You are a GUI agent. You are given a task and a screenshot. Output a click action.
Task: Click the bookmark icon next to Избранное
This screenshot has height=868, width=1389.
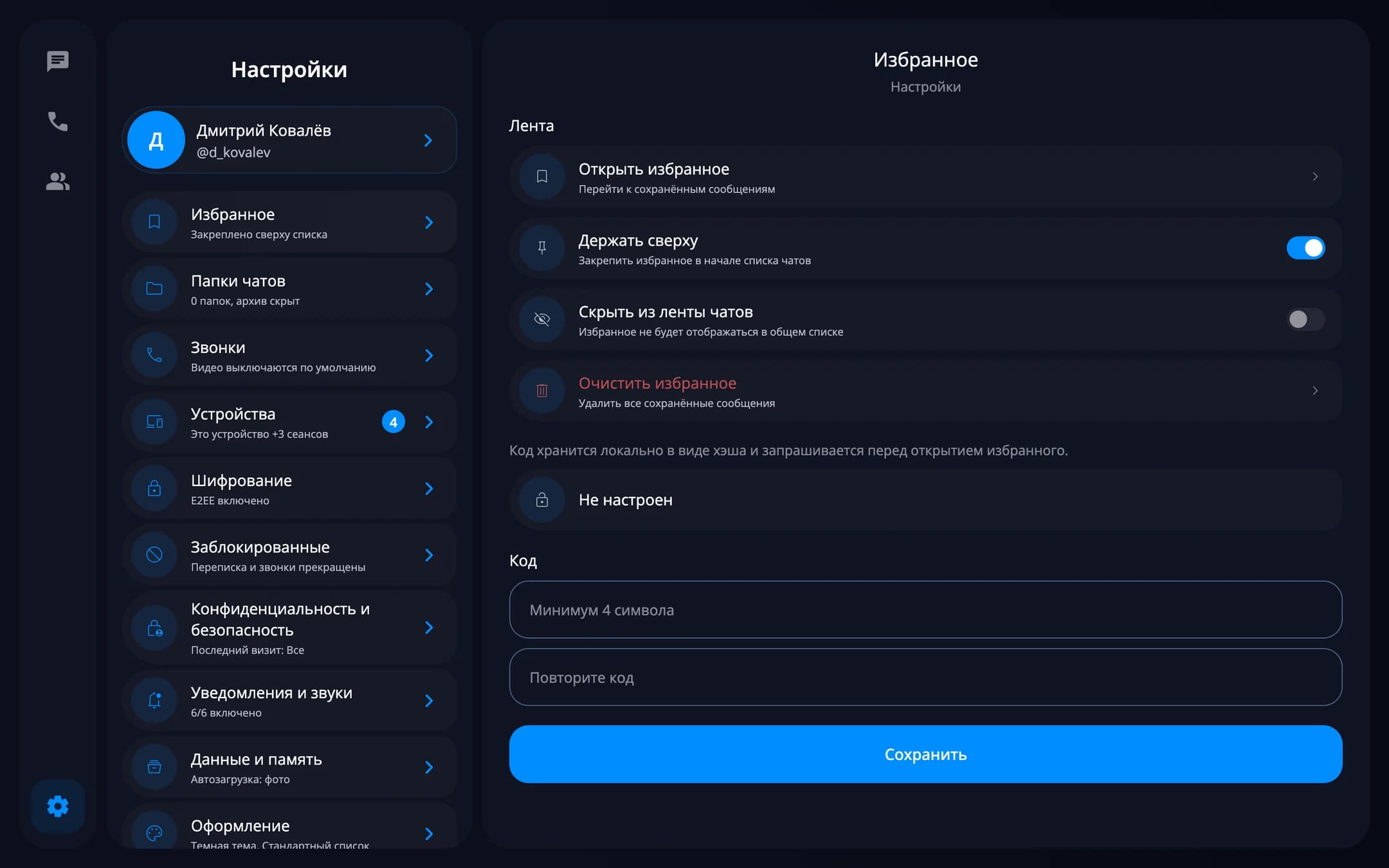coord(154,222)
